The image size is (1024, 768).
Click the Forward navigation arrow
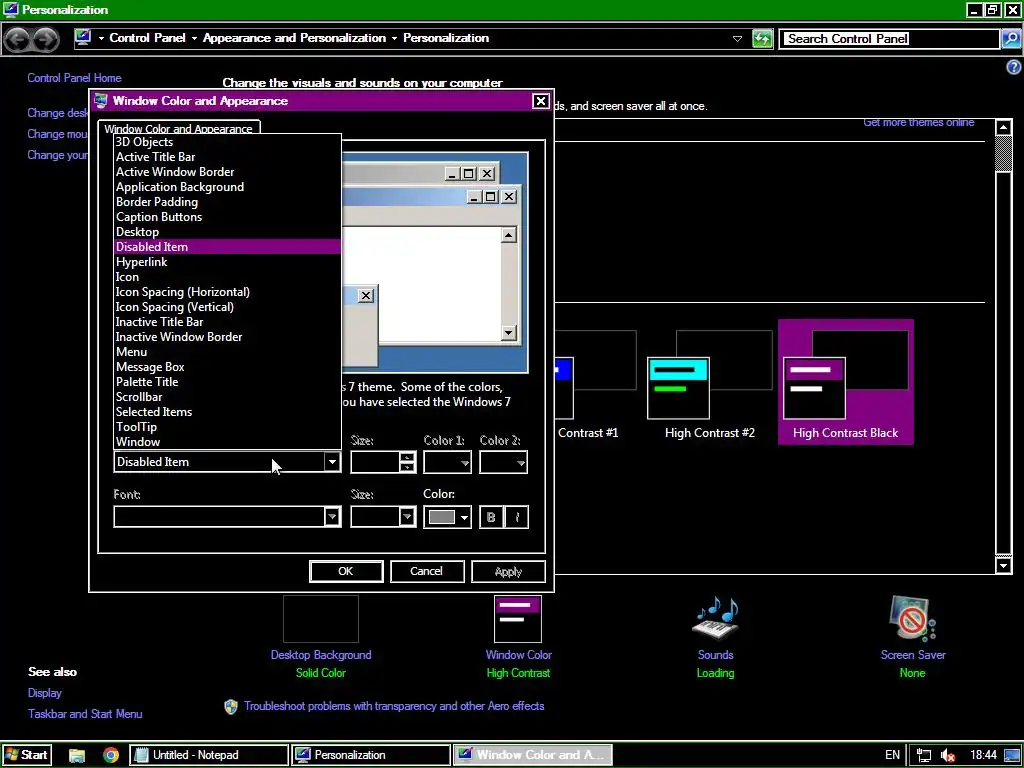tap(45, 39)
